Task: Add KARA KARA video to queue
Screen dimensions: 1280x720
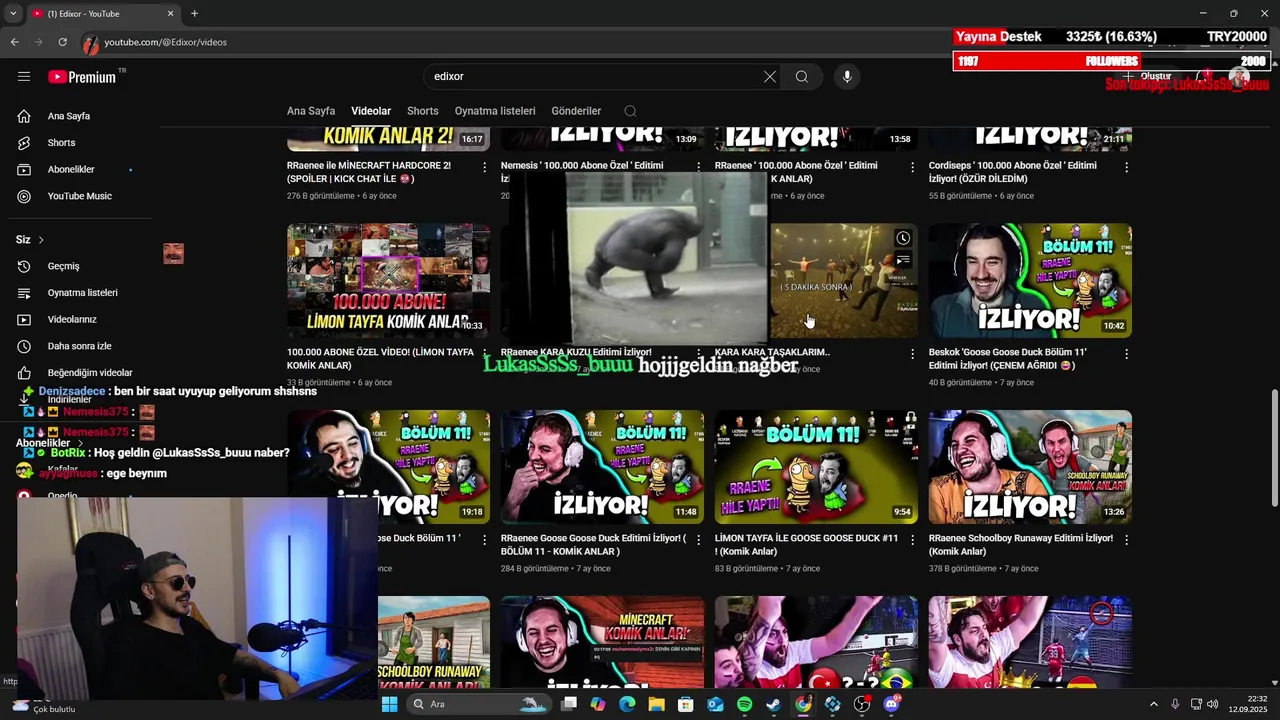Action: coord(903,261)
